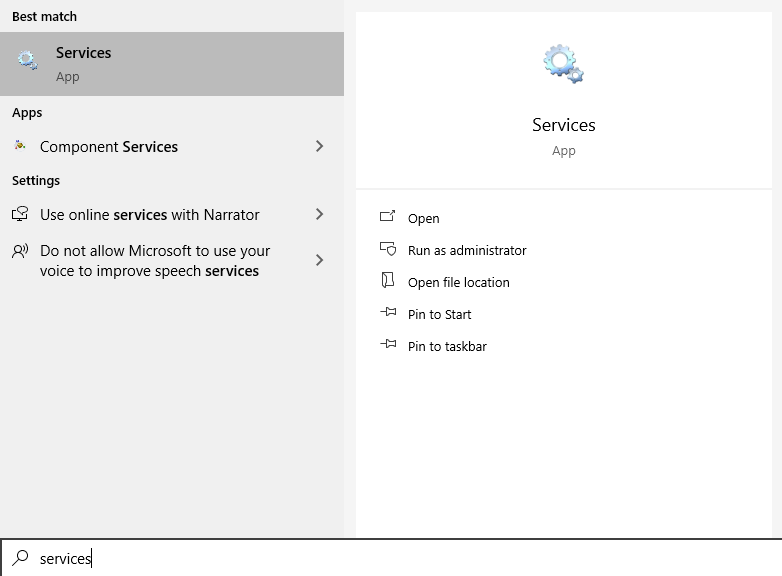The width and height of the screenshot is (782, 576).
Task: Open "Use online services with Narrator" setting
Action: pos(150,214)
